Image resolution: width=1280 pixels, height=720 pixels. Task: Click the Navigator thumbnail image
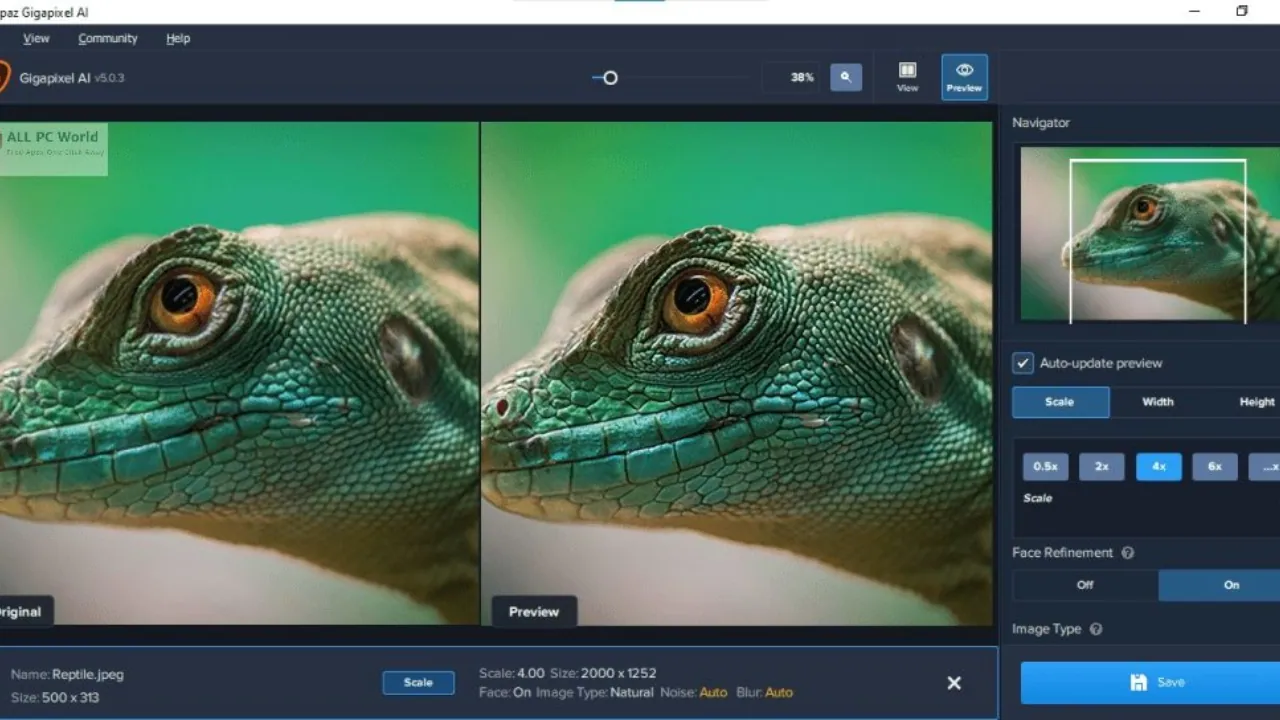(x=1150, y=234)
